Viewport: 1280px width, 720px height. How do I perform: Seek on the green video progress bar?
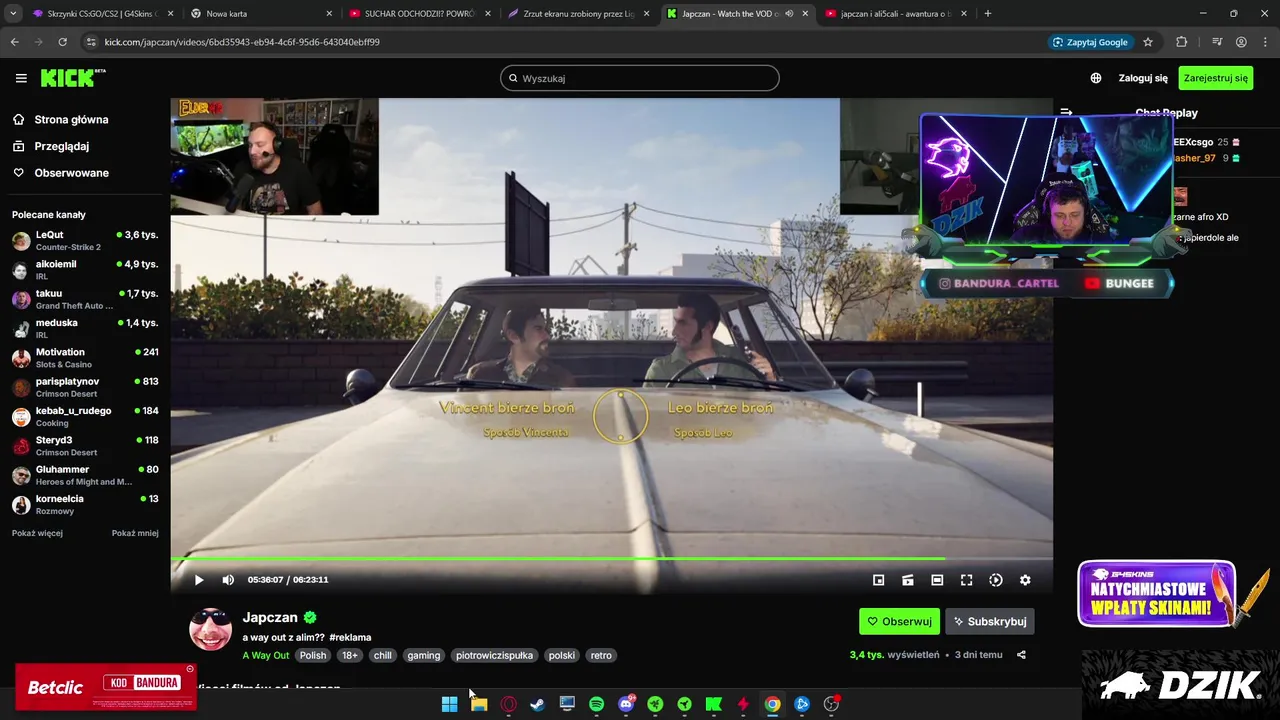click(611, 559)
